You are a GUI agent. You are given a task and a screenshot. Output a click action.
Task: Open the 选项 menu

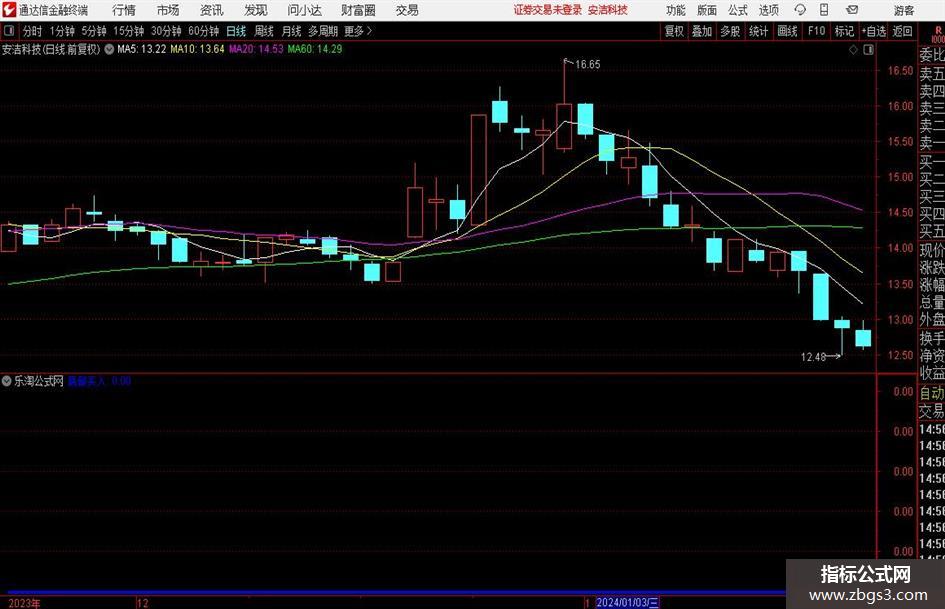(768, 10)
